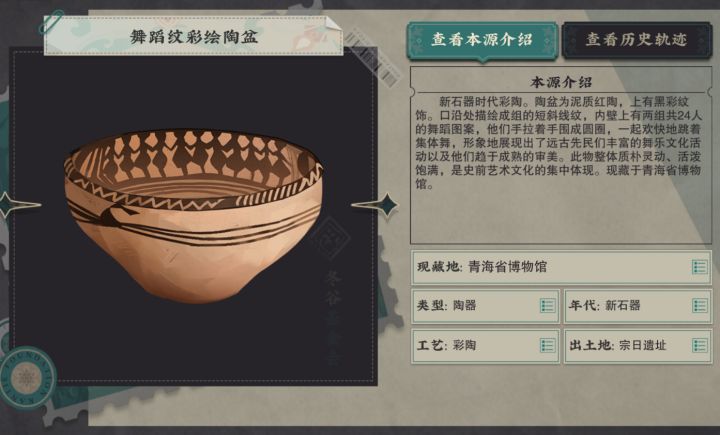720x435 pixels.
Task: Click the round green seal emblem
Action: pos(24,377)
